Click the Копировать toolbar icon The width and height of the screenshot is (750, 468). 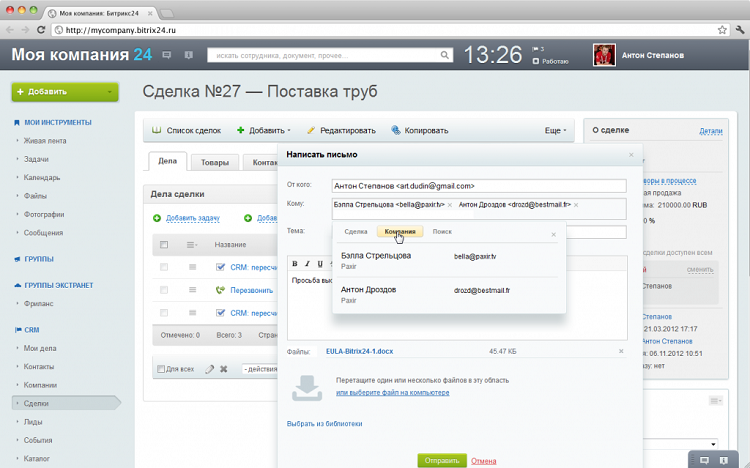[x=396, y=130]
